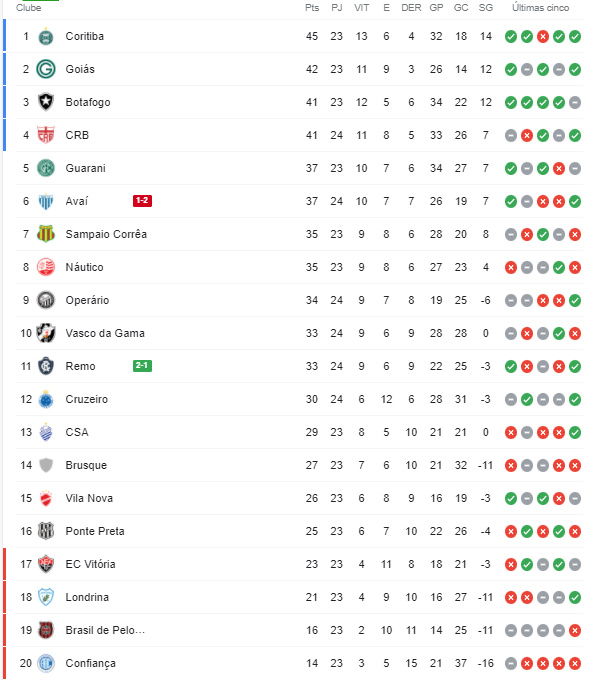Click the Pts column header
Viewport: 602px width, 680px height.
[x=312, y=8]
